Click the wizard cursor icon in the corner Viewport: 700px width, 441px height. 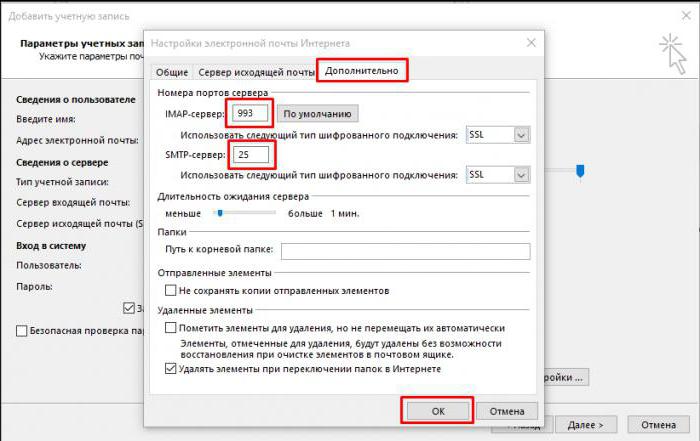(670, 49)
